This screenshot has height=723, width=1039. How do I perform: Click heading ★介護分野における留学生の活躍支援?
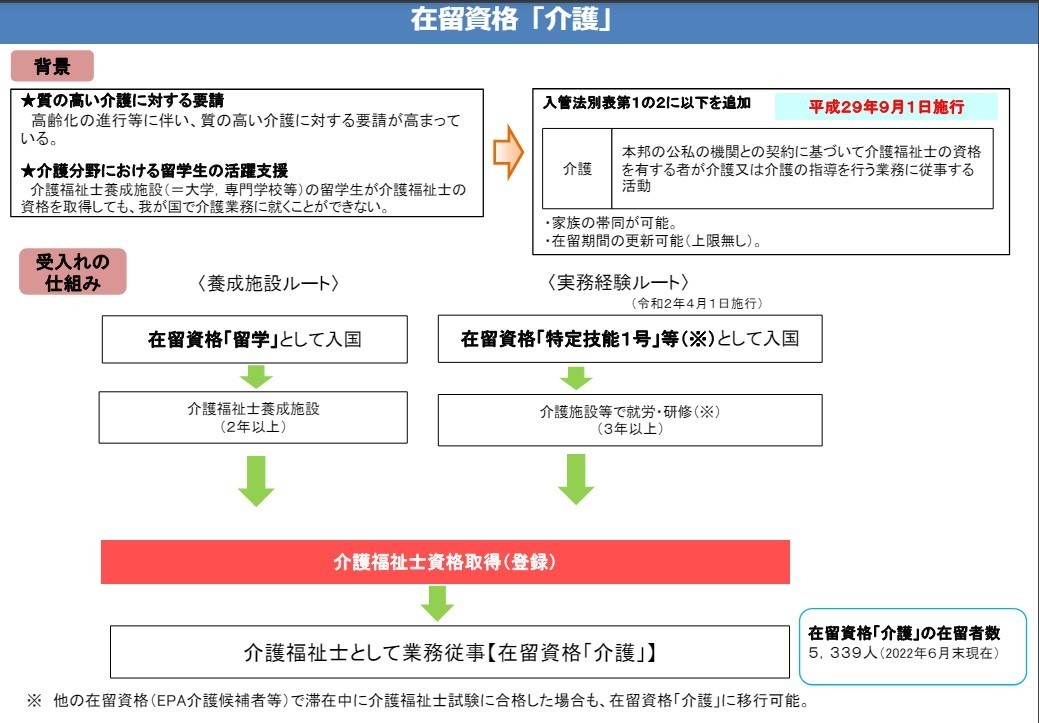point(154,171)
